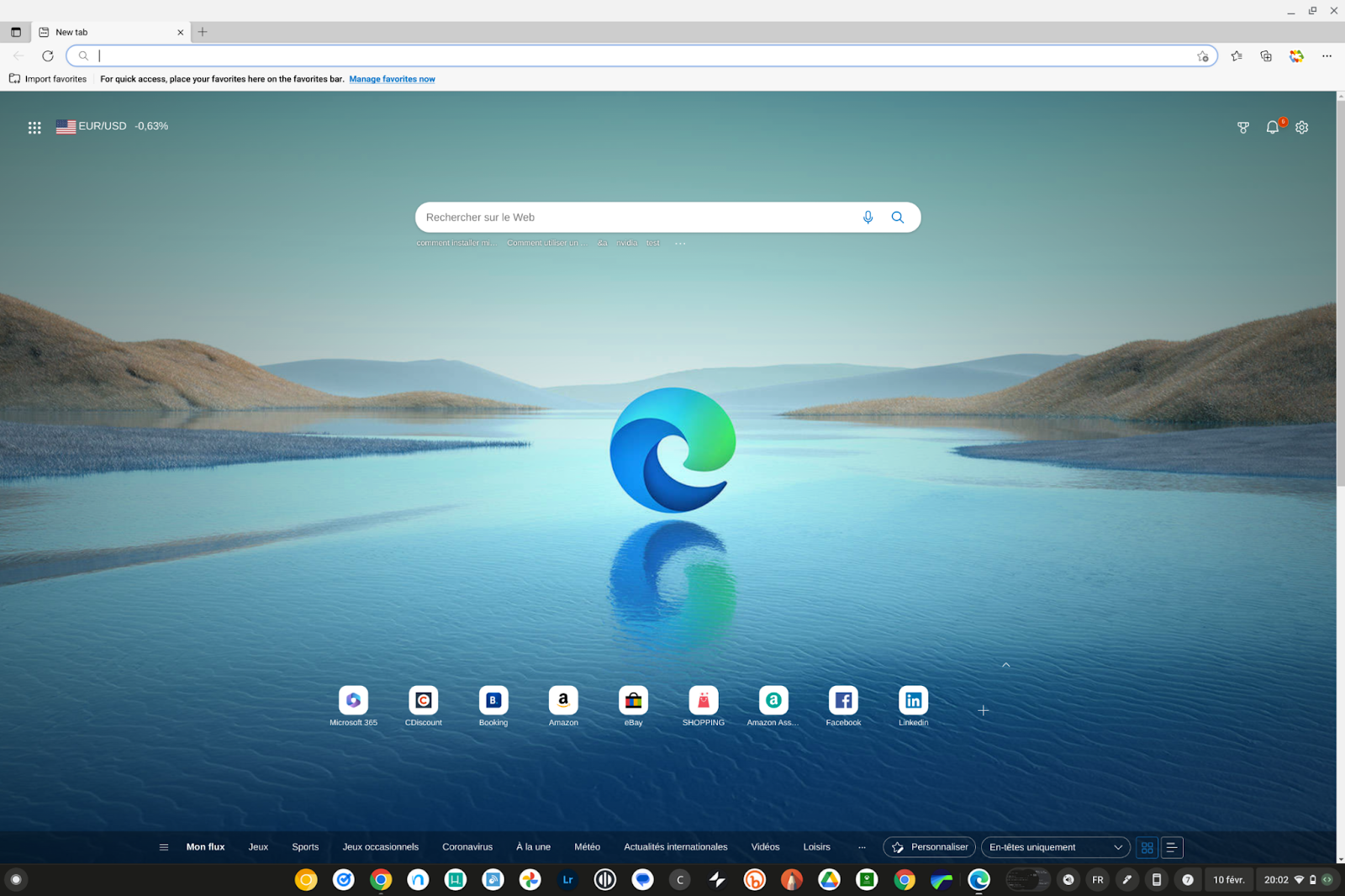The height and width of the screenshot is (896, 1345).
Task: Show more recent searches ellipsis
Action: 680,244
